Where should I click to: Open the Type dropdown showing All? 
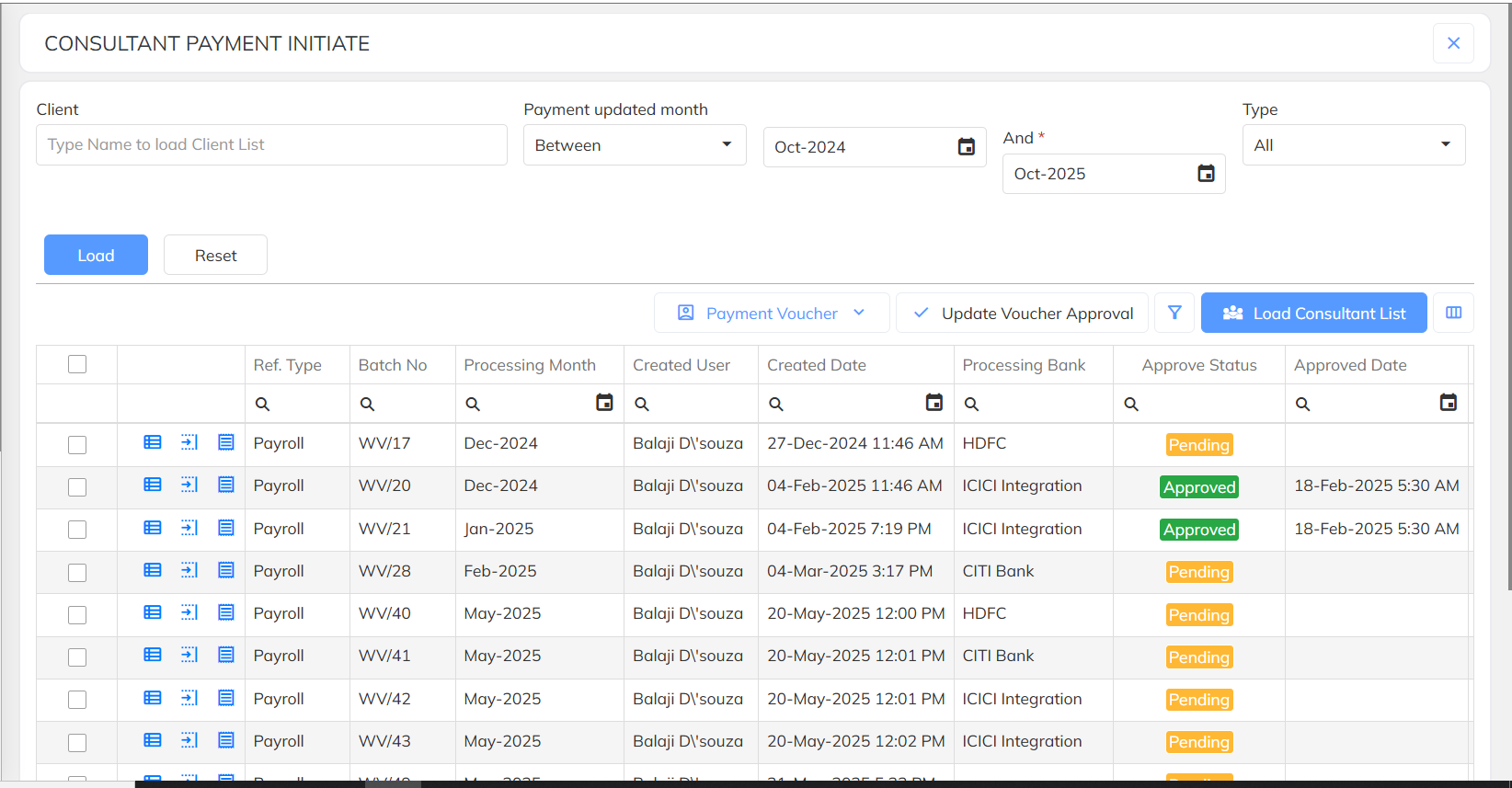(x=1353, y=145)
